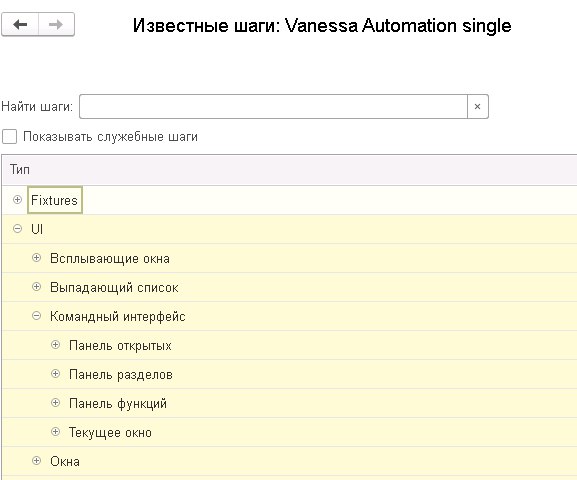Go back with the left arrow button
This screenshot has width=577, height=480.
20,25
